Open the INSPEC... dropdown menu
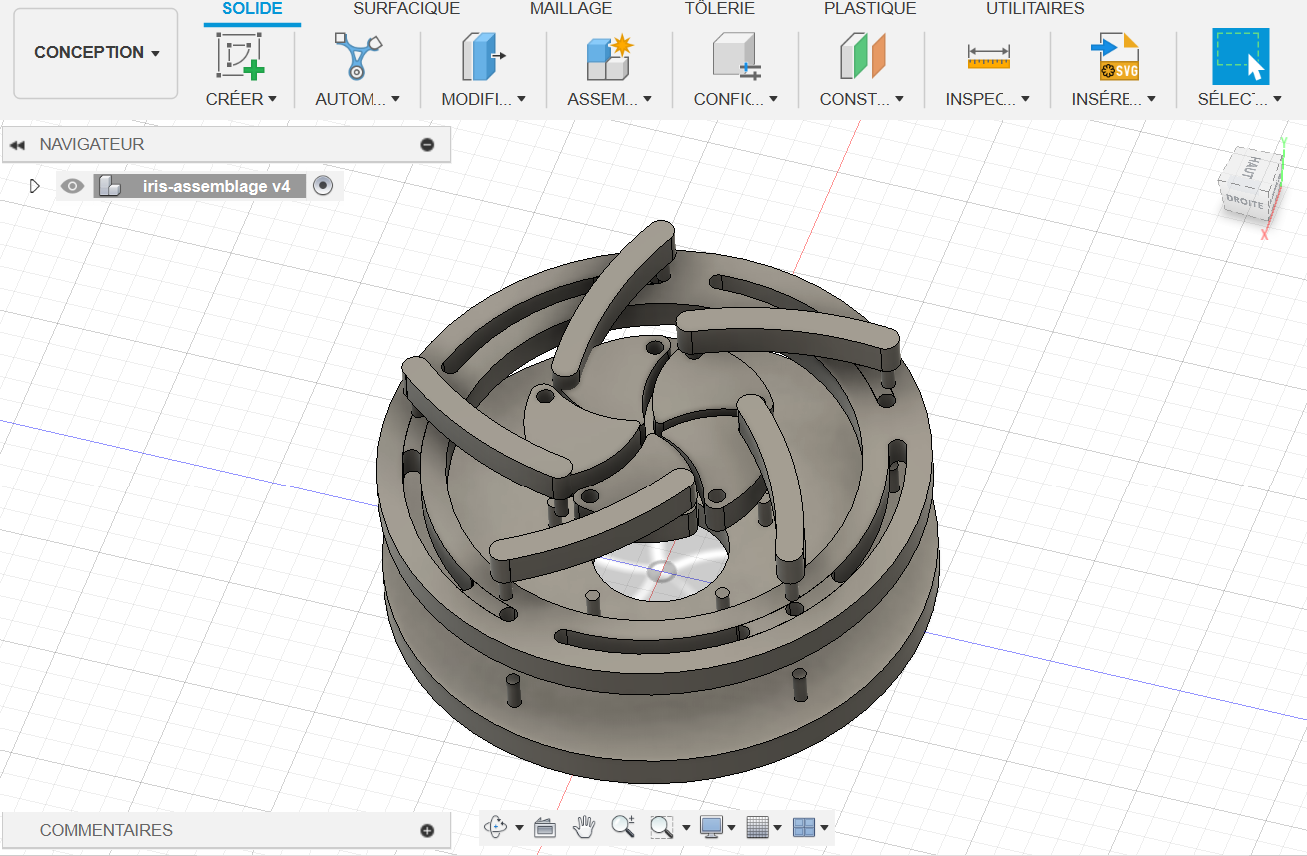The image size is (1307, 856). pyautogui.click(x=988, y=99)
